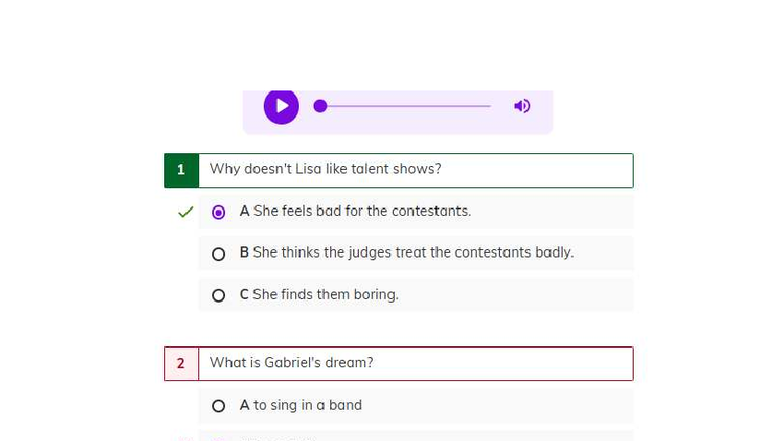Click the green question number 1 badge

pyautogui.click(x=182, y=170)
